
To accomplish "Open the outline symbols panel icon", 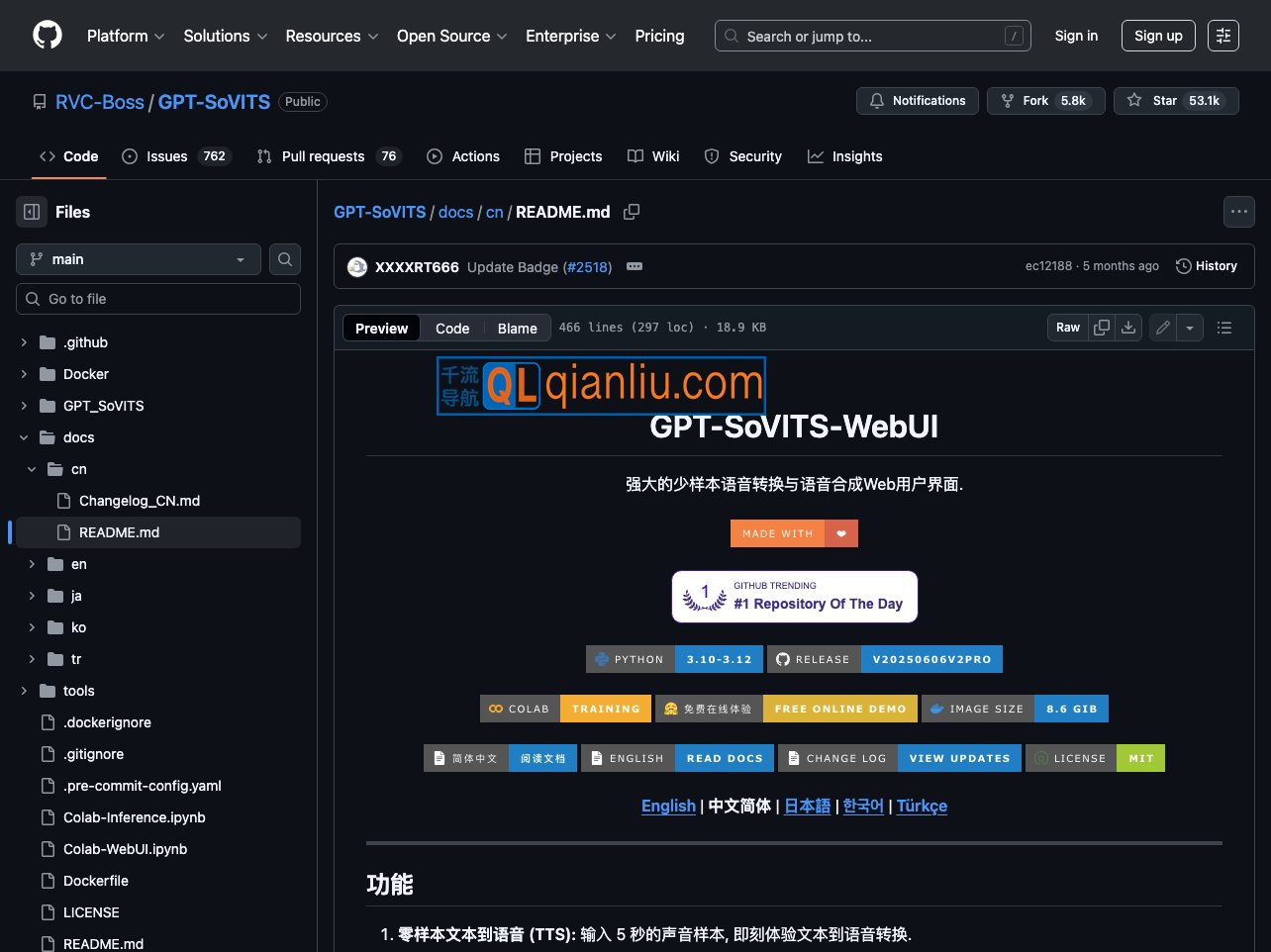I will click(x=1224, y=328).
